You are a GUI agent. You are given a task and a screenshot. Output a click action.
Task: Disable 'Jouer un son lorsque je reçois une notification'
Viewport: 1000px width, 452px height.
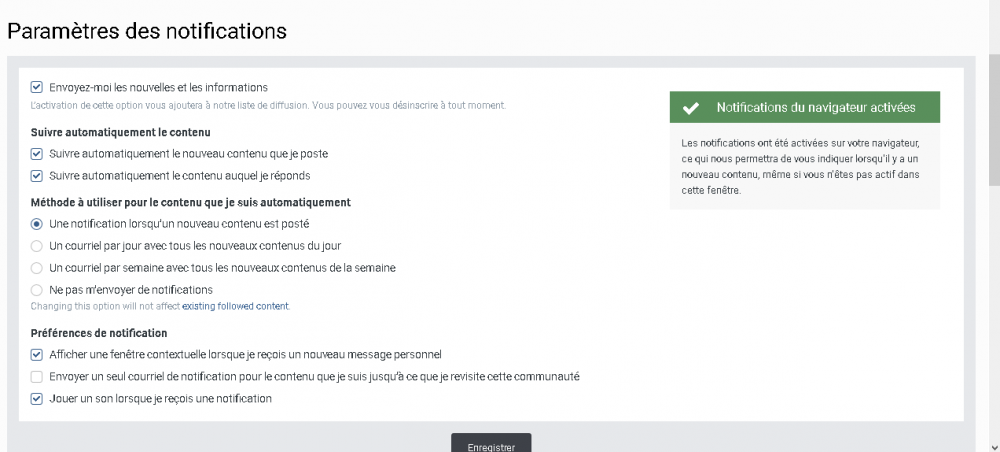tap(37, 399)
